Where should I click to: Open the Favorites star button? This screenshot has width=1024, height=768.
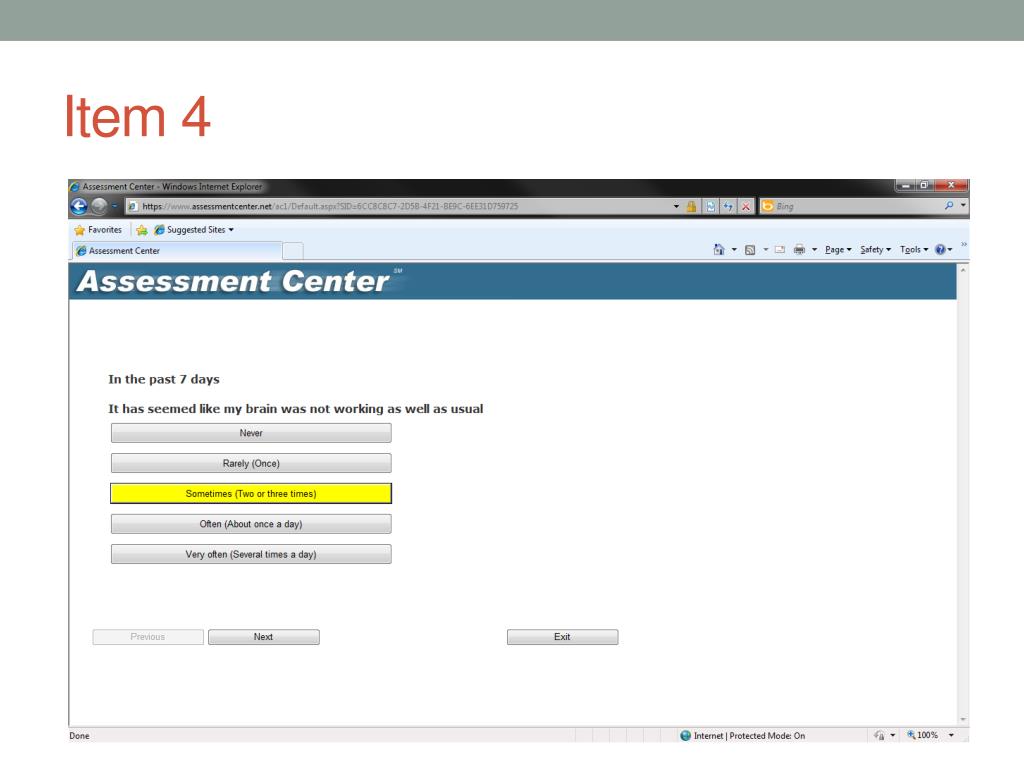pos(98,230)
